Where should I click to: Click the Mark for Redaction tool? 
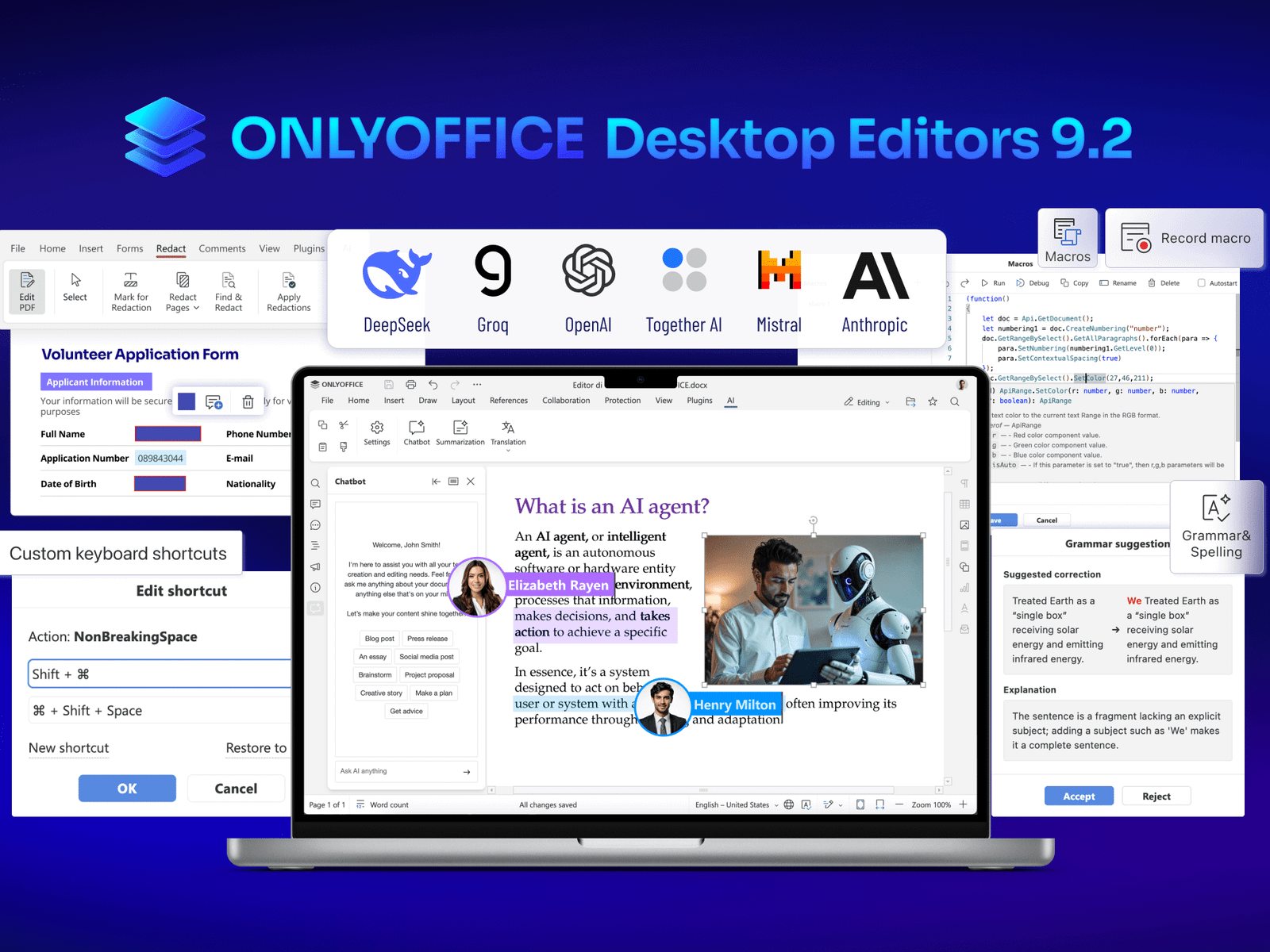131,292
